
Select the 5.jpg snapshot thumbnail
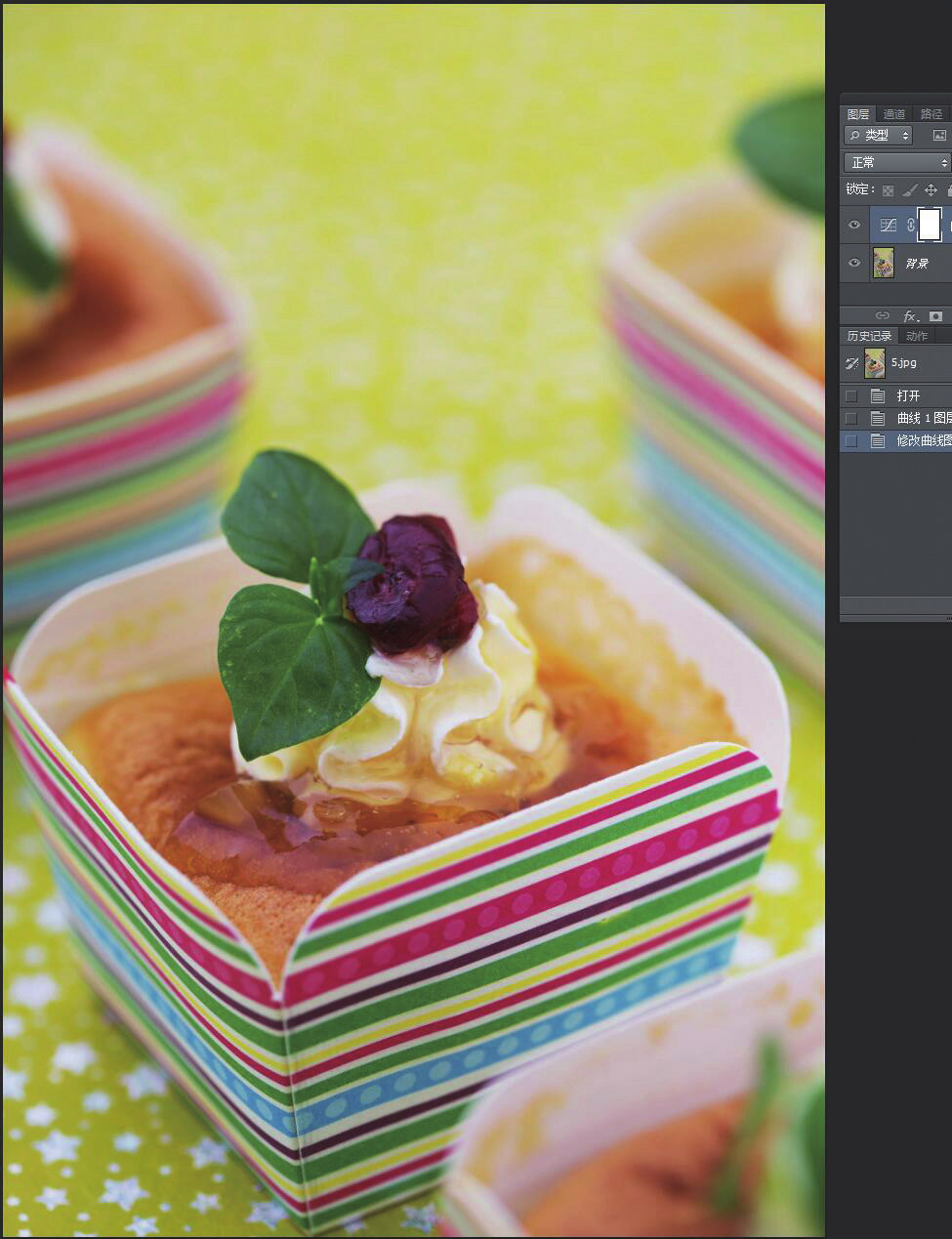pos(875,363)
